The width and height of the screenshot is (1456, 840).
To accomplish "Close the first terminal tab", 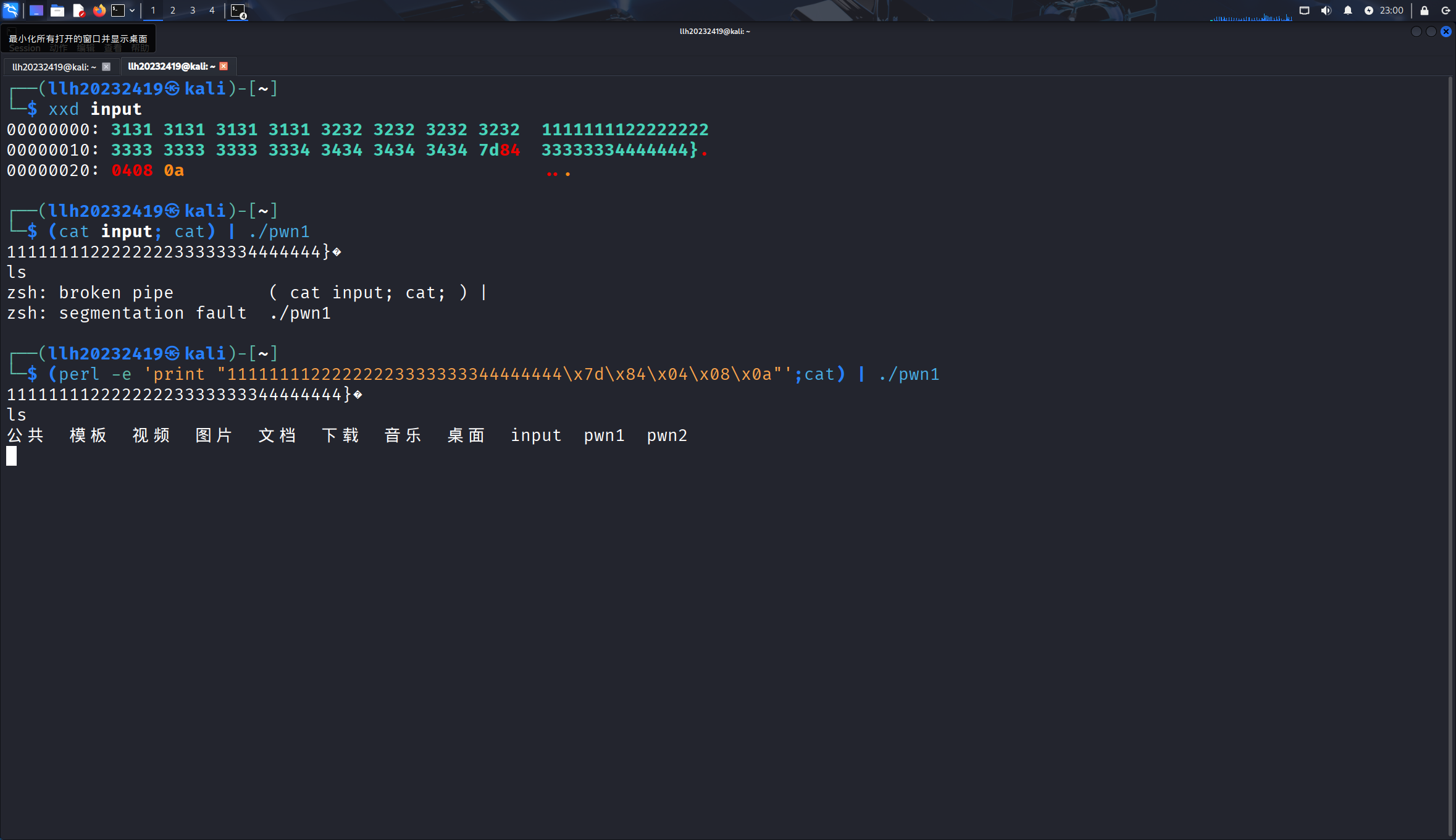I will tap(106, 67).
